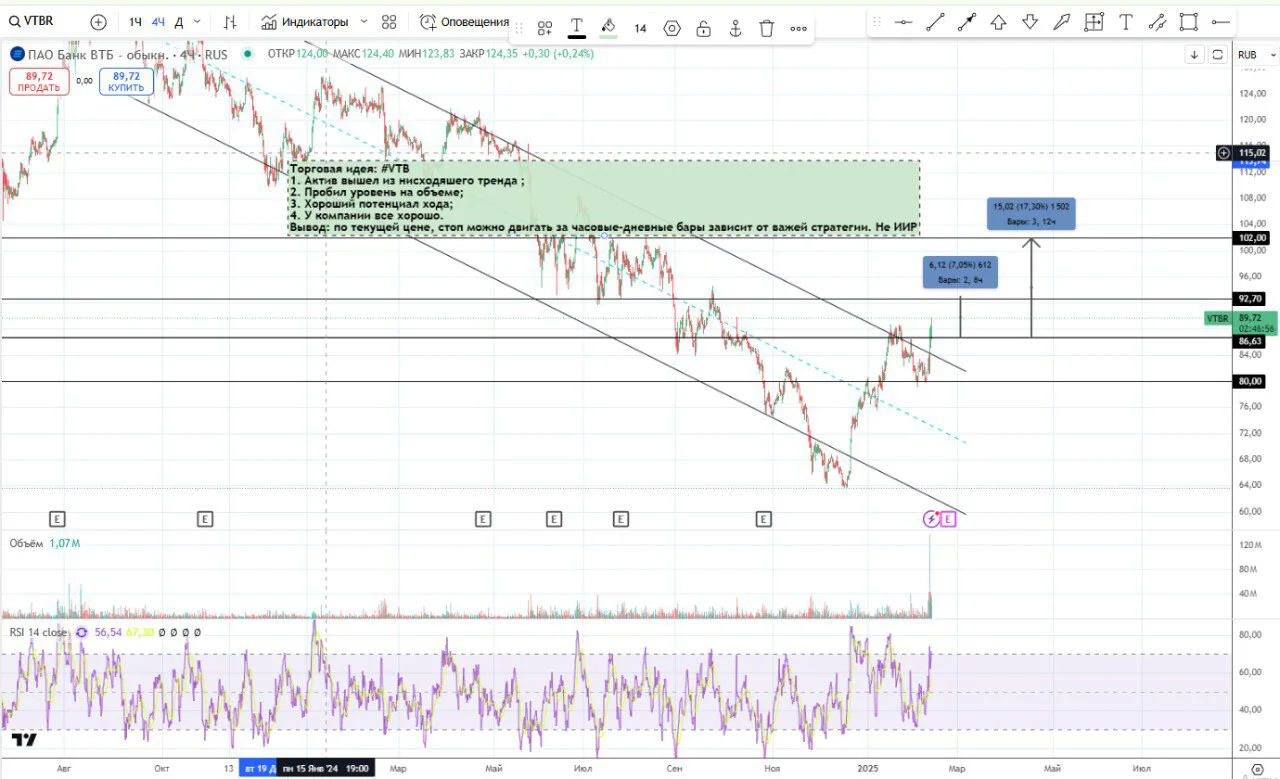Image resolution: width=1280 pixels, height=779 pixels.
Task: Select the diagonal arrow line tool
Action: pyautogui.click(x=967, y=22)
